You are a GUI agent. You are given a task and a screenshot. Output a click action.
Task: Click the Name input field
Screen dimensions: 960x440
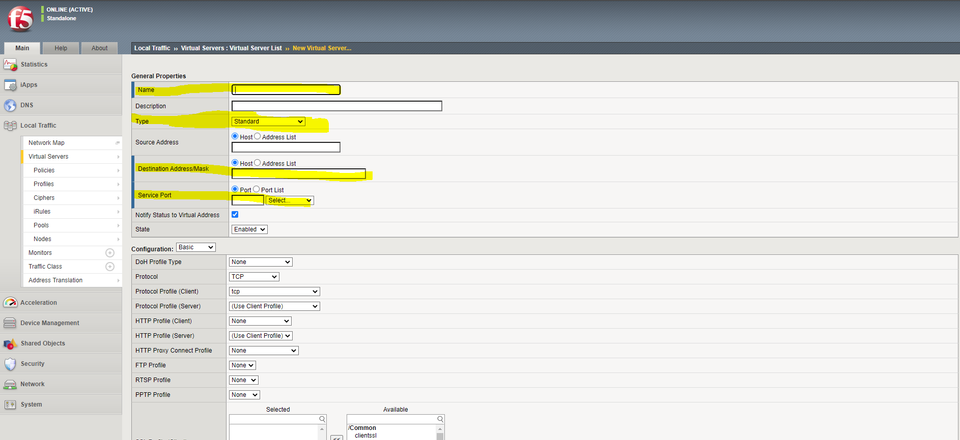pyautogui.click(x=286, y=90)
